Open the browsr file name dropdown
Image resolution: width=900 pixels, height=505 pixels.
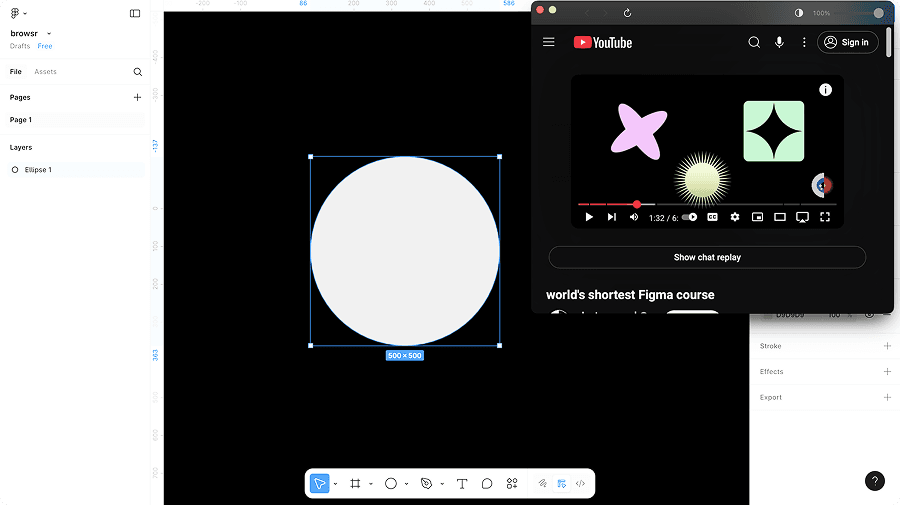click(49, 34)
